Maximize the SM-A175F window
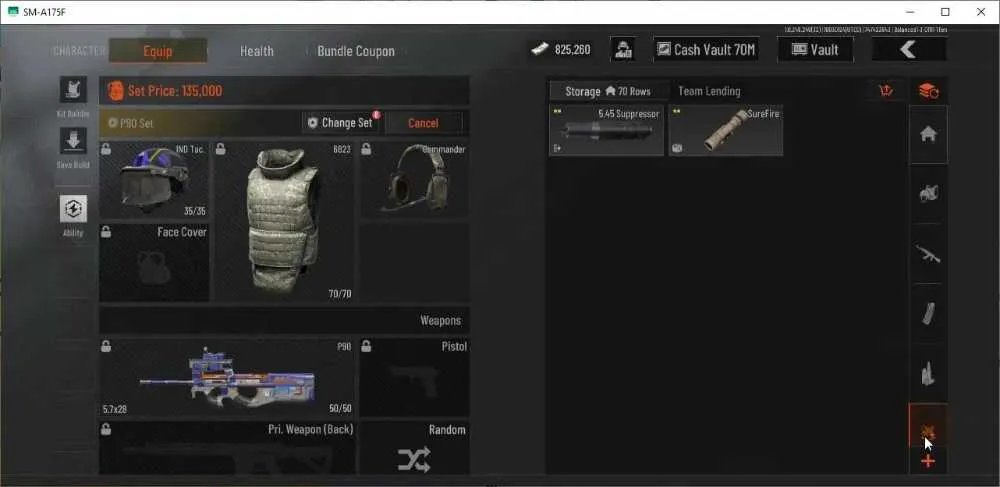 (x=945, y=11)
